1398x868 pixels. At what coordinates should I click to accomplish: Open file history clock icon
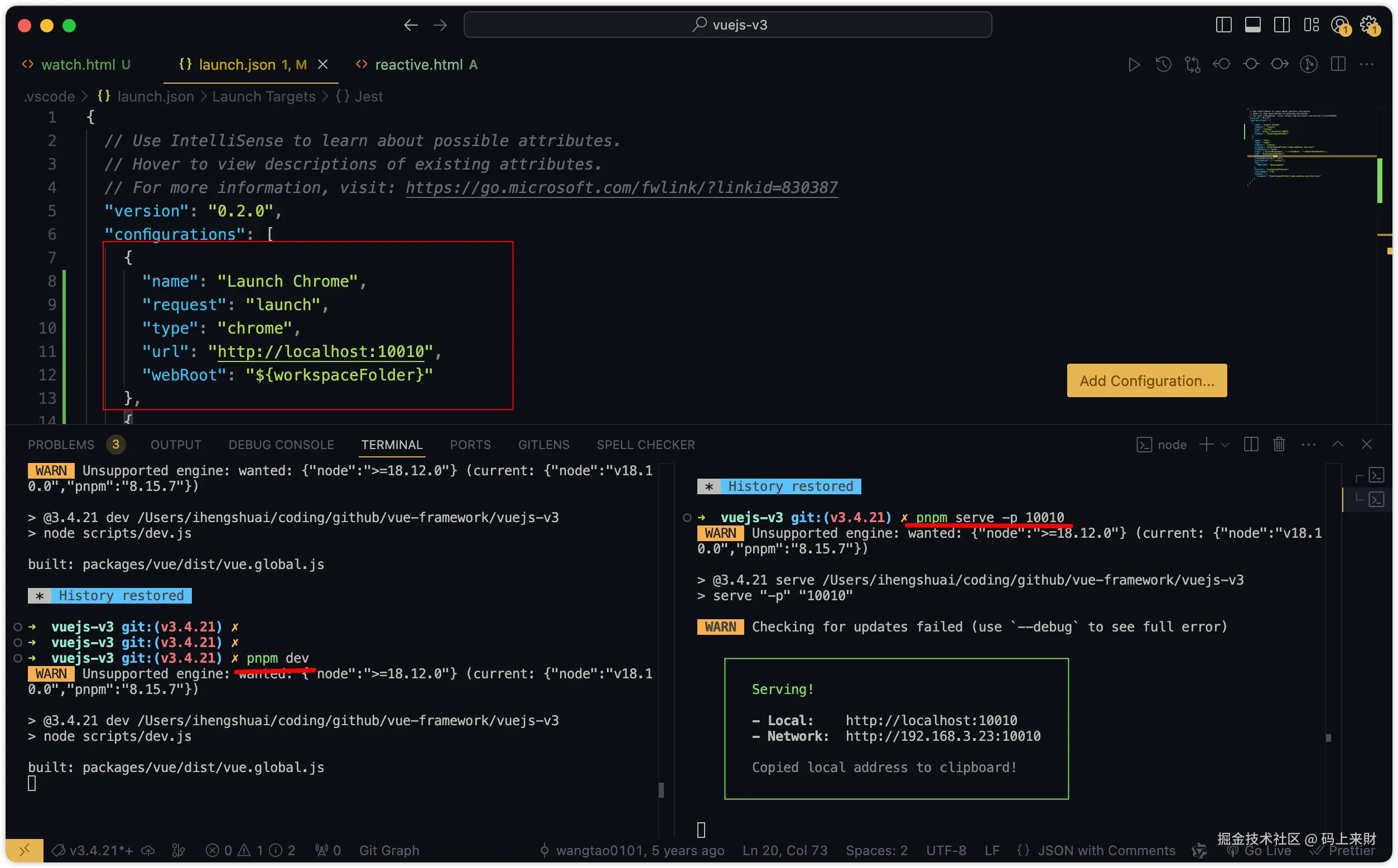1163,64
